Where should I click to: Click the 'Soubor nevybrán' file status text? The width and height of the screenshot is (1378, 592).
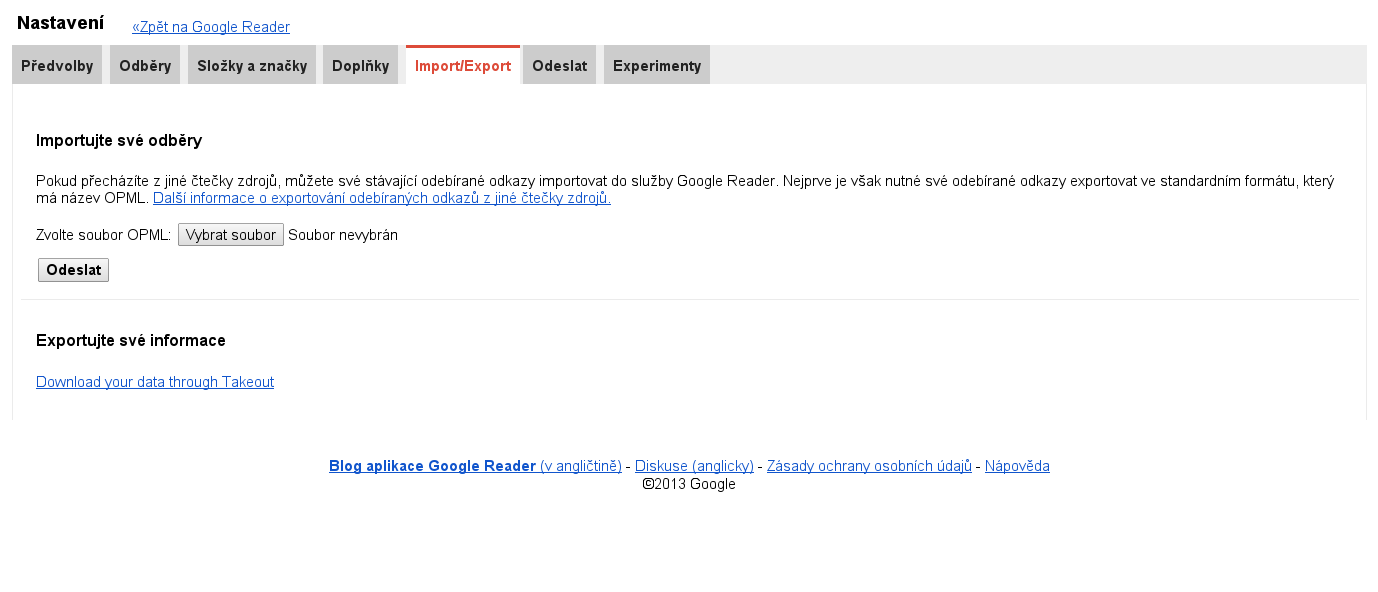(x=343, y=235)
